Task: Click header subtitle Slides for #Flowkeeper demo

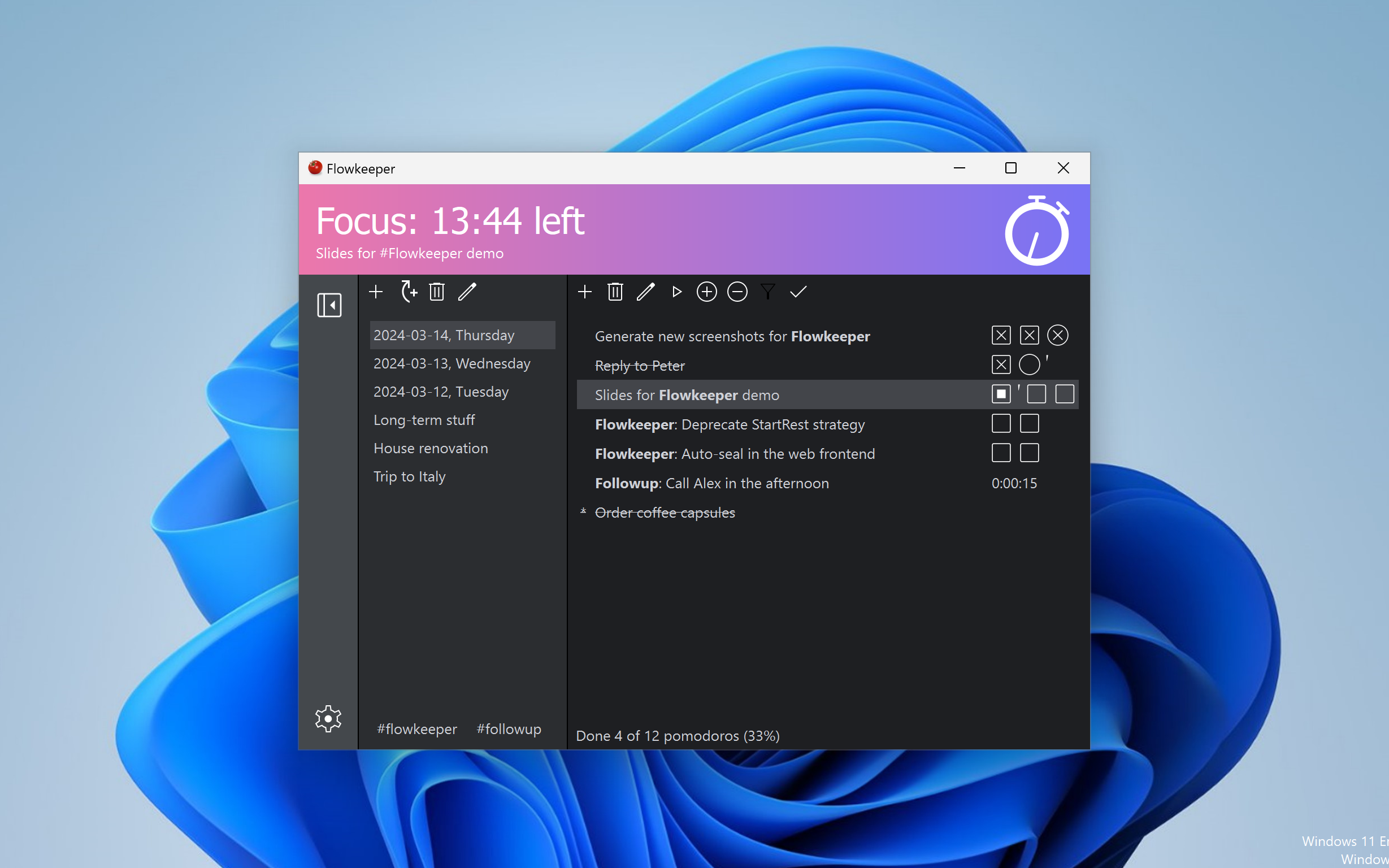Action: [409, 253]
